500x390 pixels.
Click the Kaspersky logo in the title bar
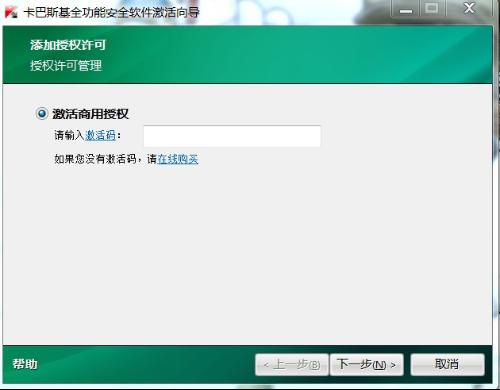(11, 11)
